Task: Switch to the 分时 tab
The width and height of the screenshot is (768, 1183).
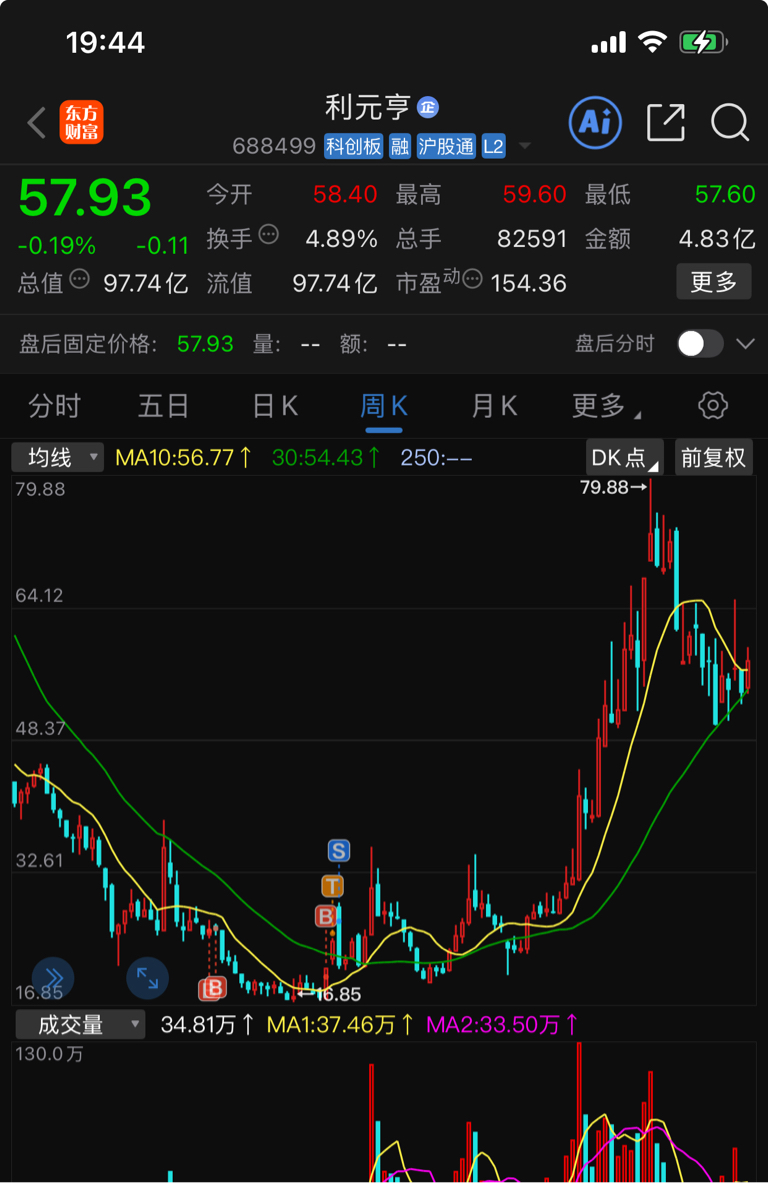Action: tap(54, 406)
